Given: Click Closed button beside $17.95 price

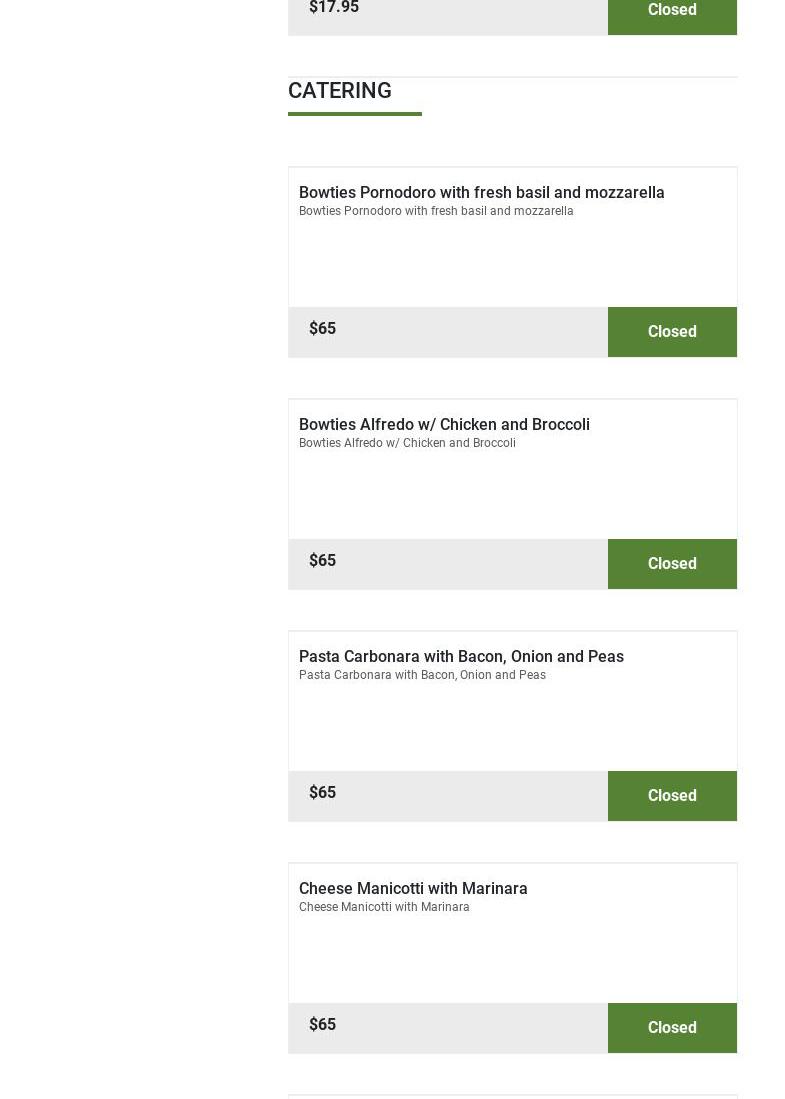Looking at the screenshot, I should [672, 12].
